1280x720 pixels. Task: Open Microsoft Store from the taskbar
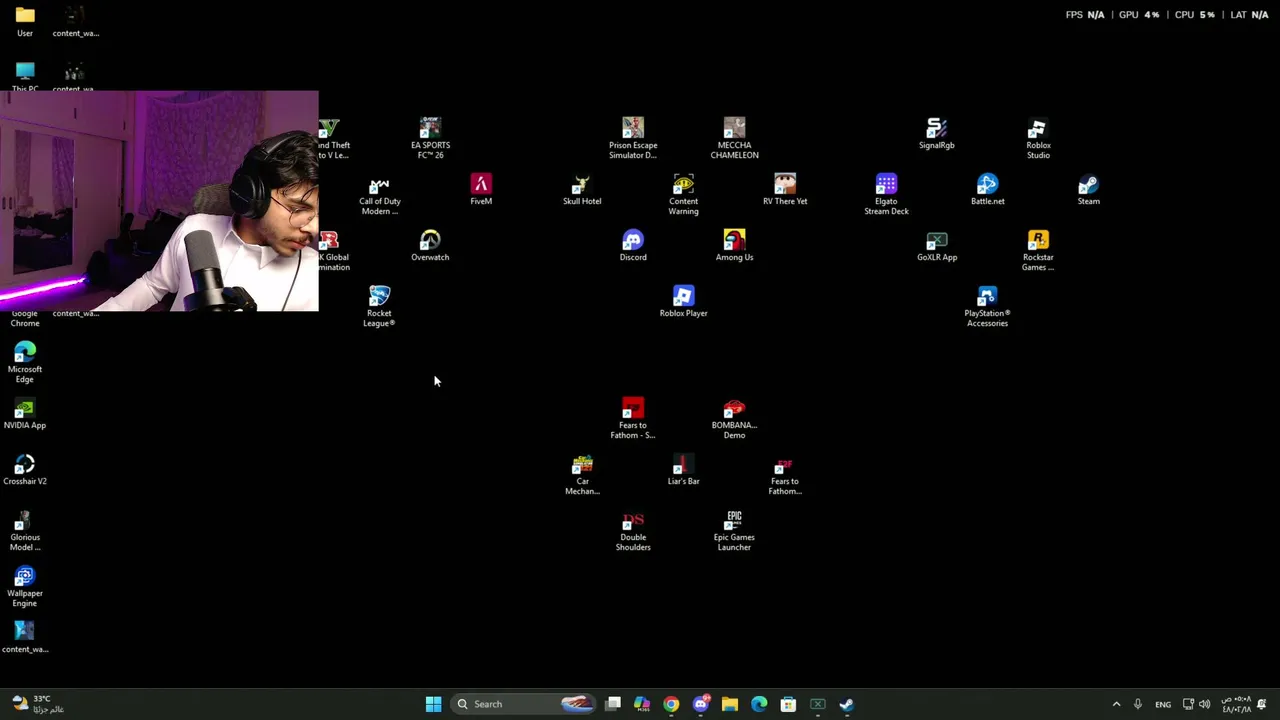[788, 704]
